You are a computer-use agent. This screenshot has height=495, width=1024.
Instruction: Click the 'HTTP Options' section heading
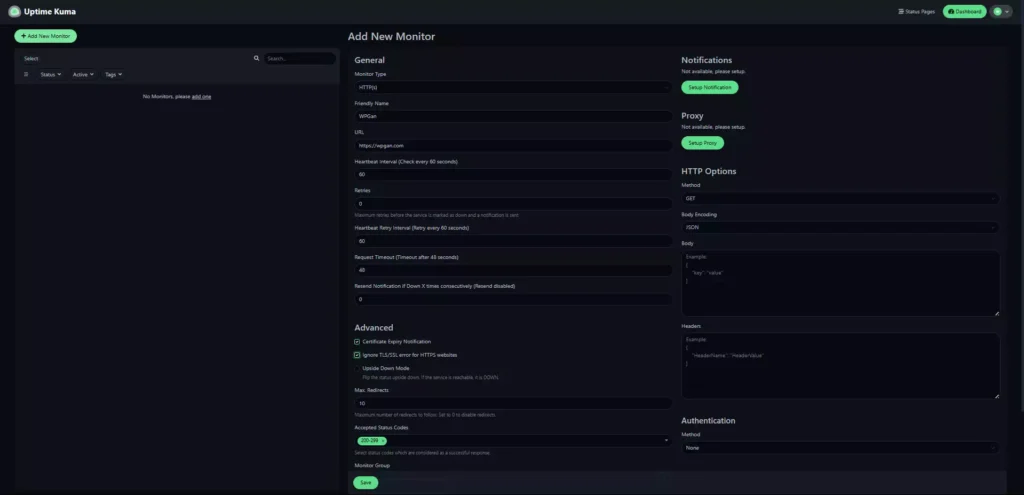709,171
